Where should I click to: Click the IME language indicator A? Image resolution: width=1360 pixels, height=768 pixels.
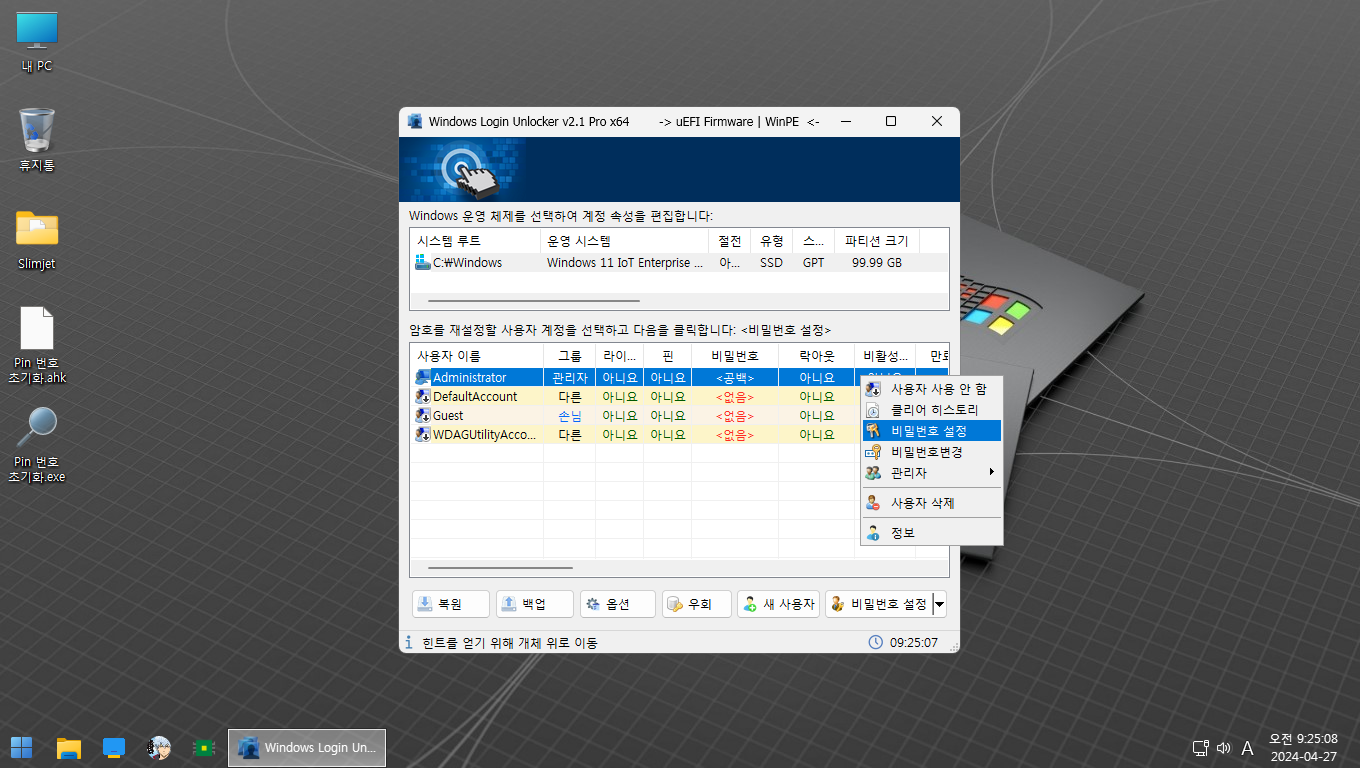(1247, 747)
